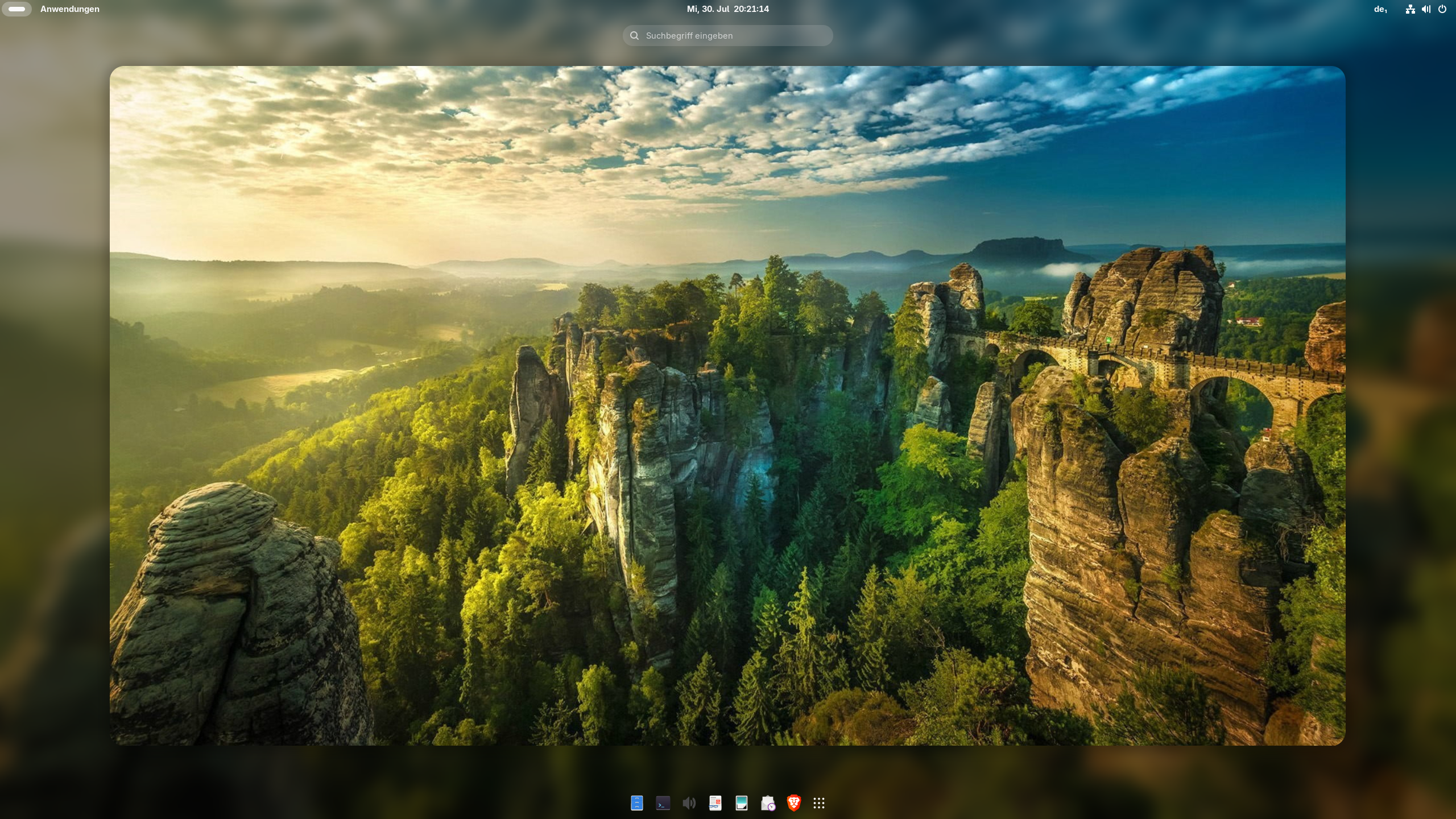Click the volume indicator in top bar
This screenshot has width=1456, height=819.
coord(1426,9)
